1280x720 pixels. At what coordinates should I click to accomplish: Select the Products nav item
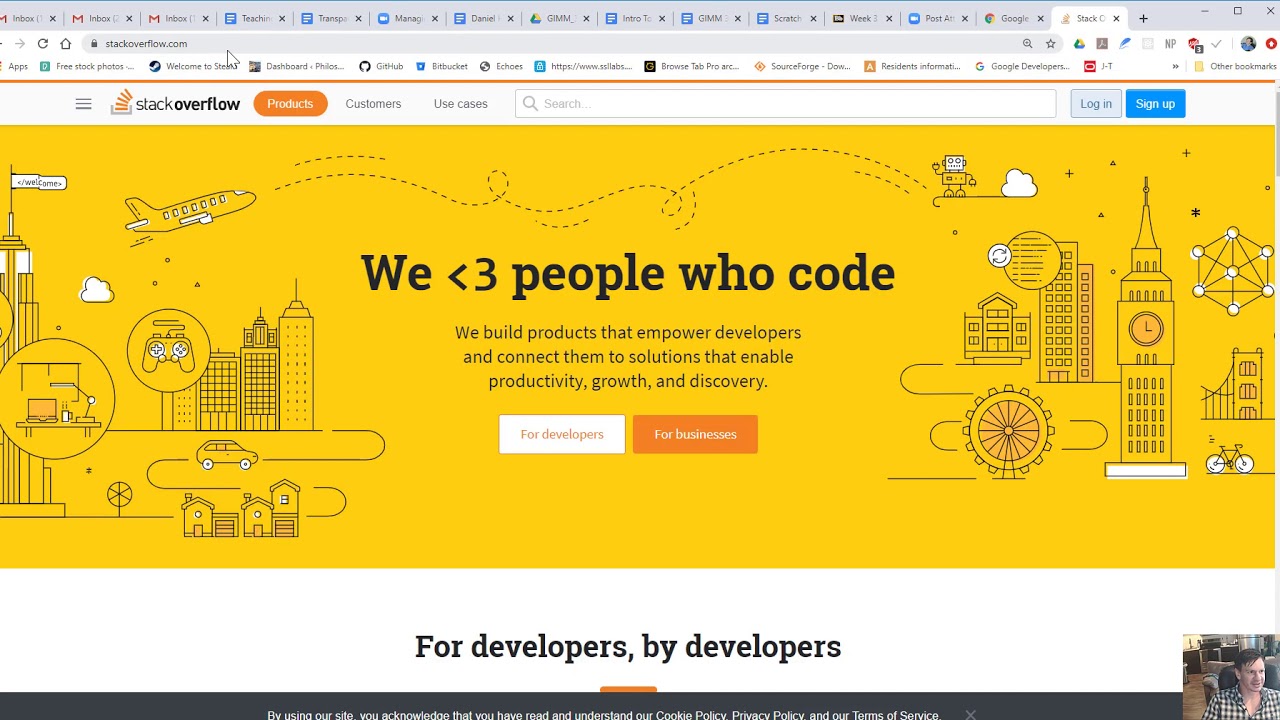(x=290, y=104)
